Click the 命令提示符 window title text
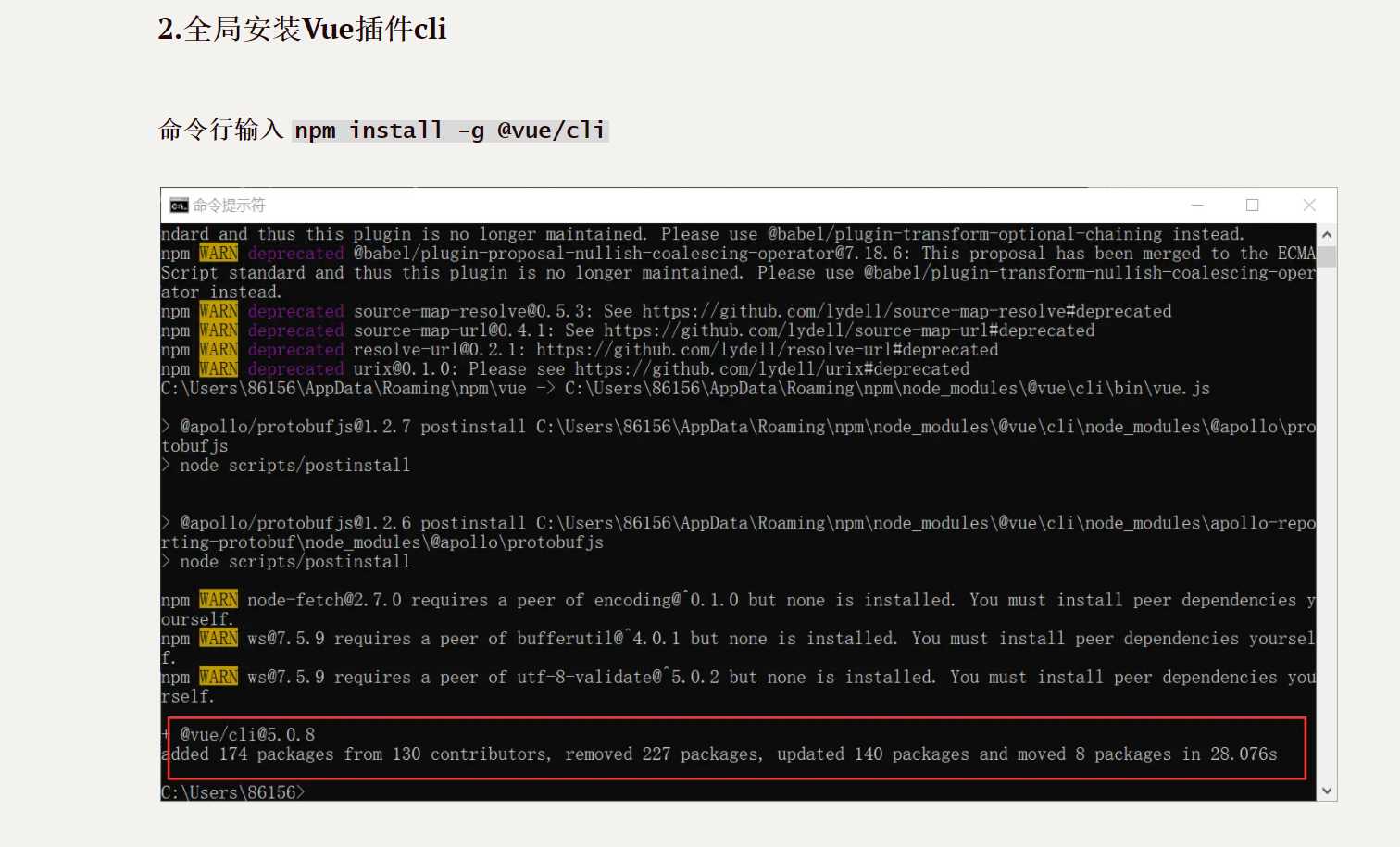This screenshot has height=847, width=1400. [x=229, y=206]
